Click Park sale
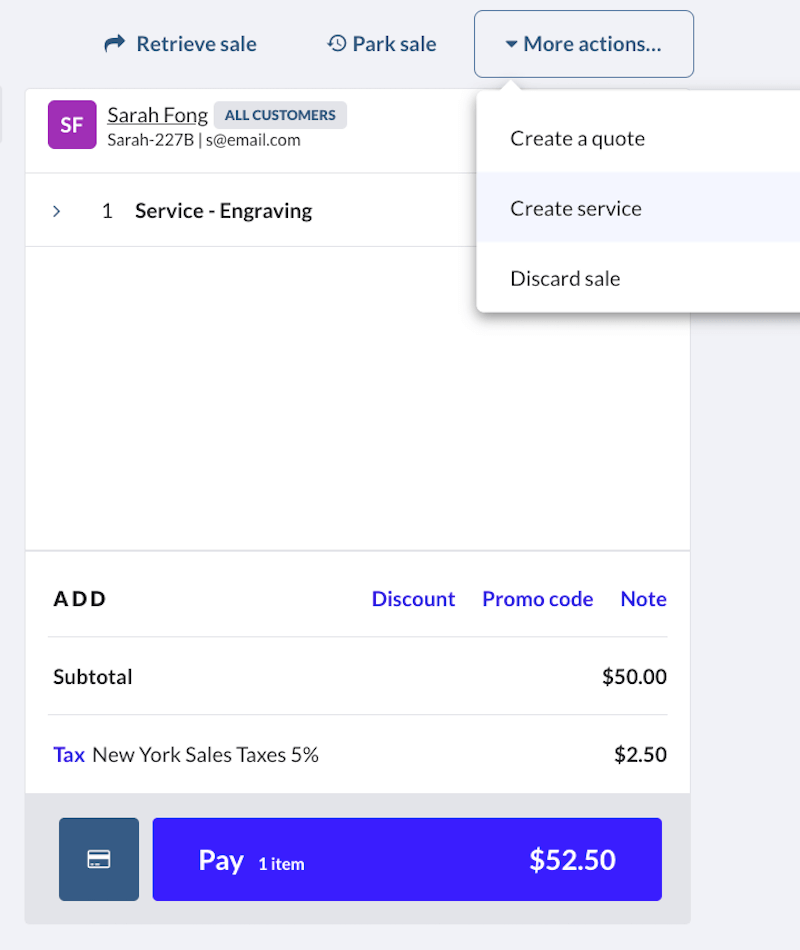The height and width of the screenshot is (950, 800). click(381, 43)
